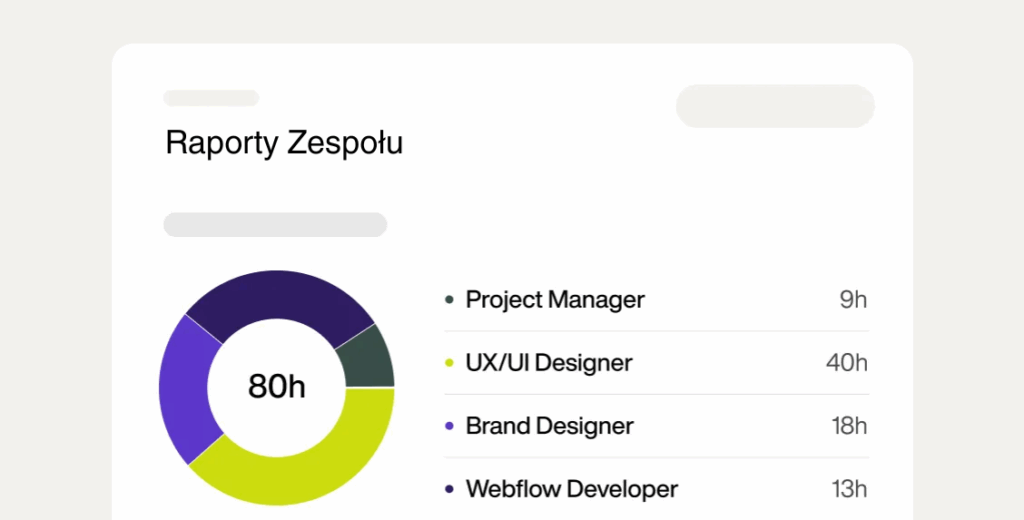1024x520 pixels.
Task: Select the Project Manager legend row label
Action: (x=555, y=299)
